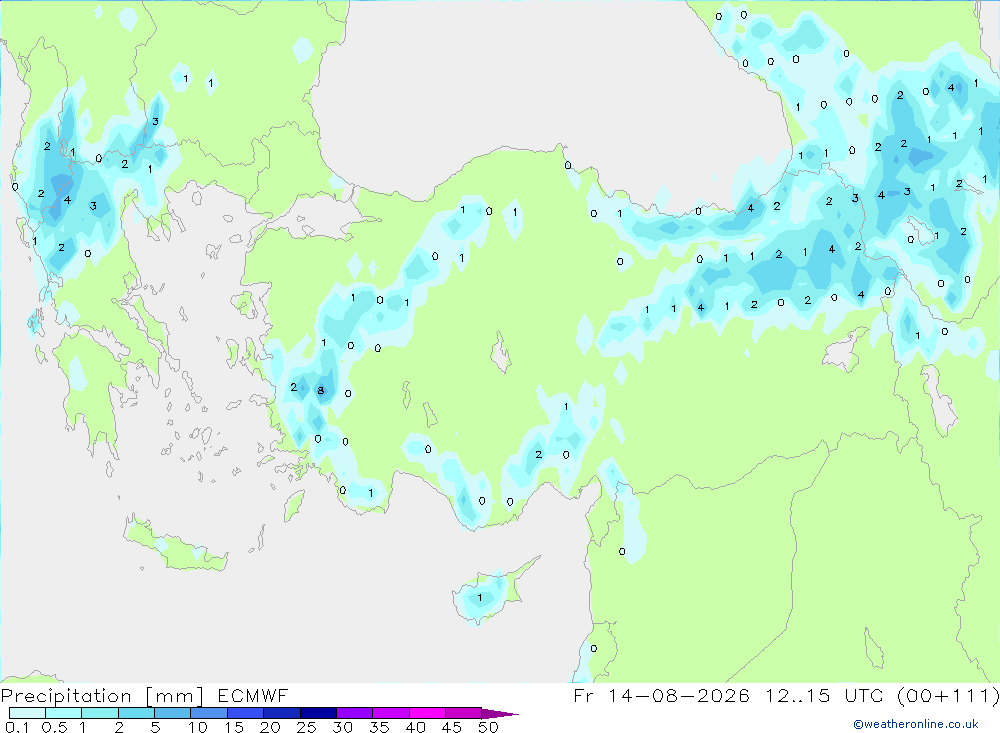Click the 10–15 mm blue legend box

pyautogui.click(x=209, y=713)
